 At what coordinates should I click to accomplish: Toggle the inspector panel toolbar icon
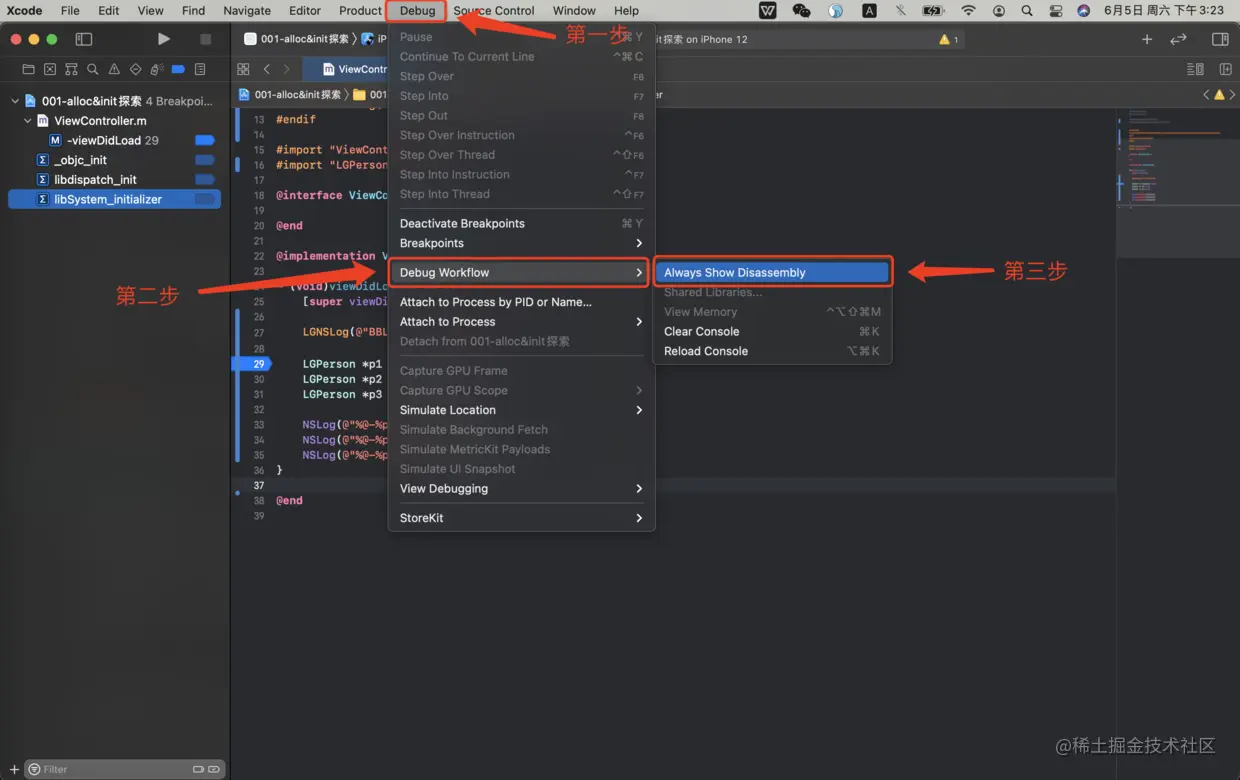(1220, 39)
